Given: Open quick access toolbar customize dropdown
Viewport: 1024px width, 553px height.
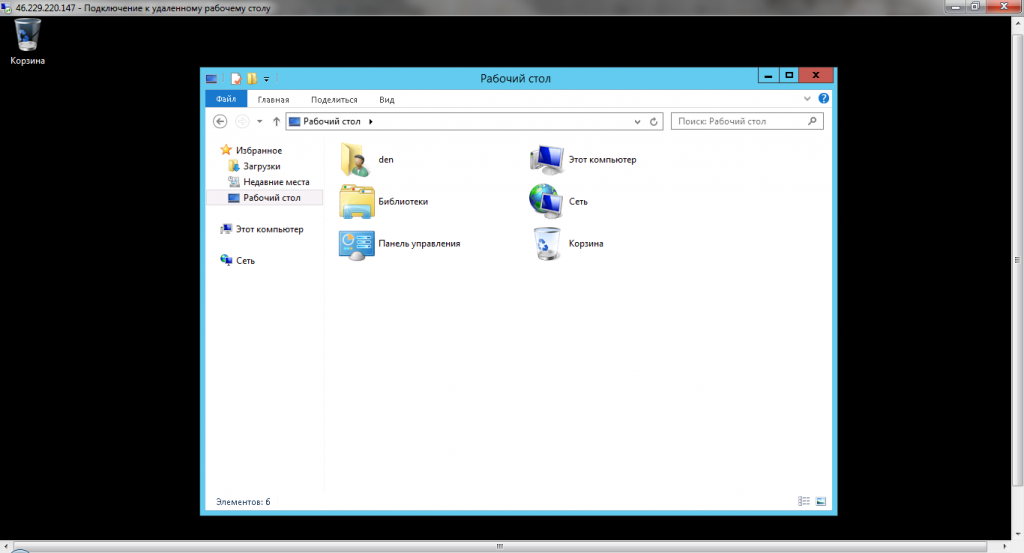Looking at the screenshot, I should click(x=267, y=78).
